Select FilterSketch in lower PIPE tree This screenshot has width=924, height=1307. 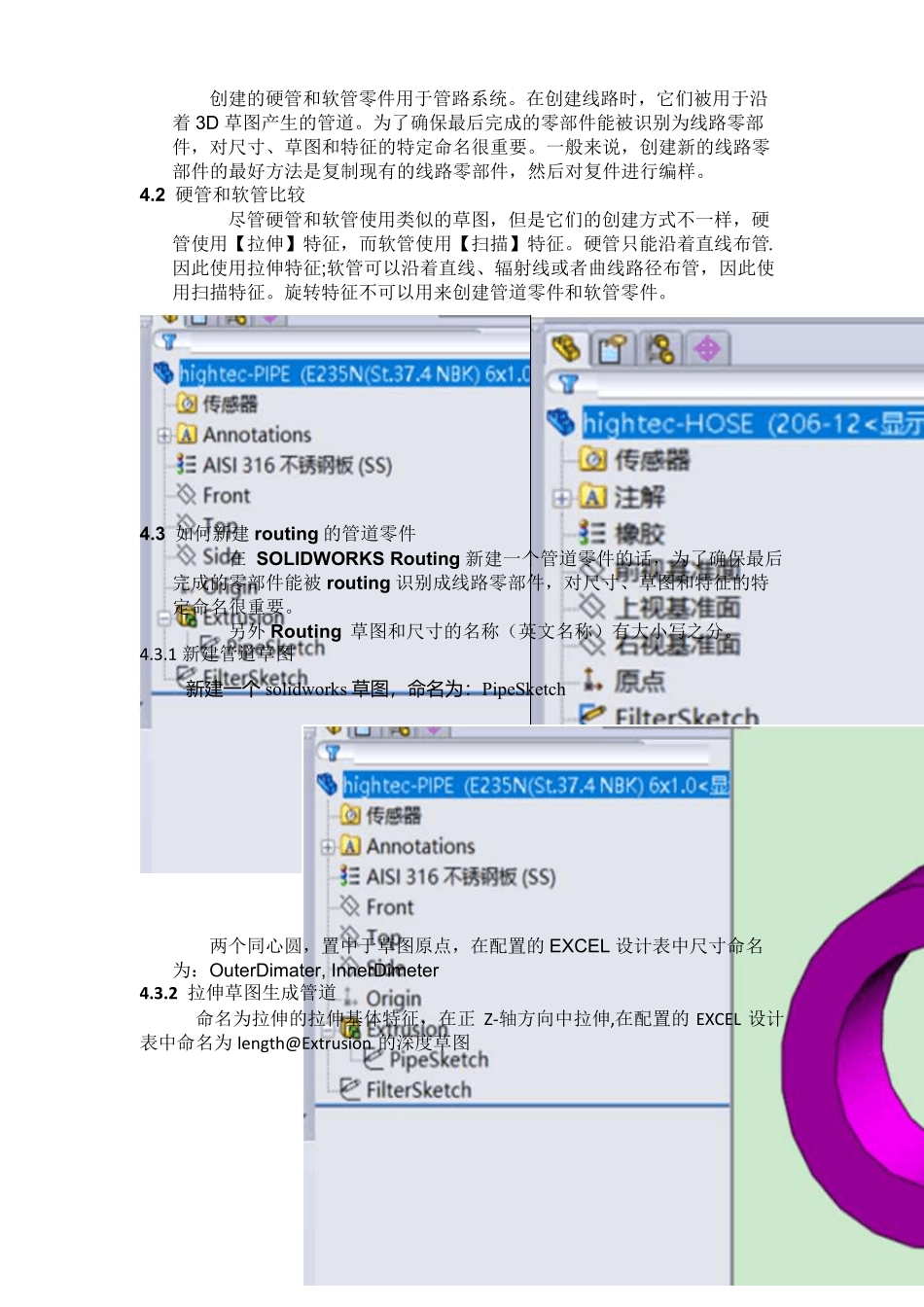click(418, 1090)
